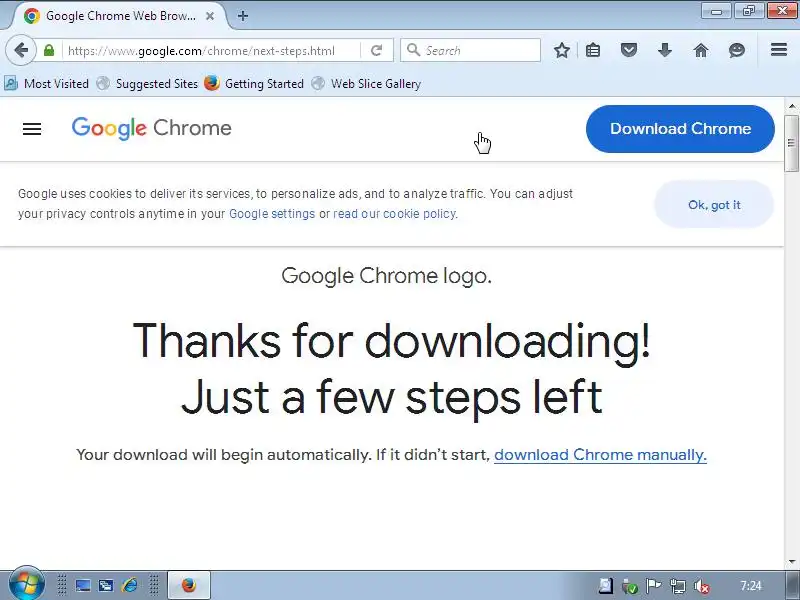Click the security shield tray icon
800x600 pixels.
click(630, 587)
